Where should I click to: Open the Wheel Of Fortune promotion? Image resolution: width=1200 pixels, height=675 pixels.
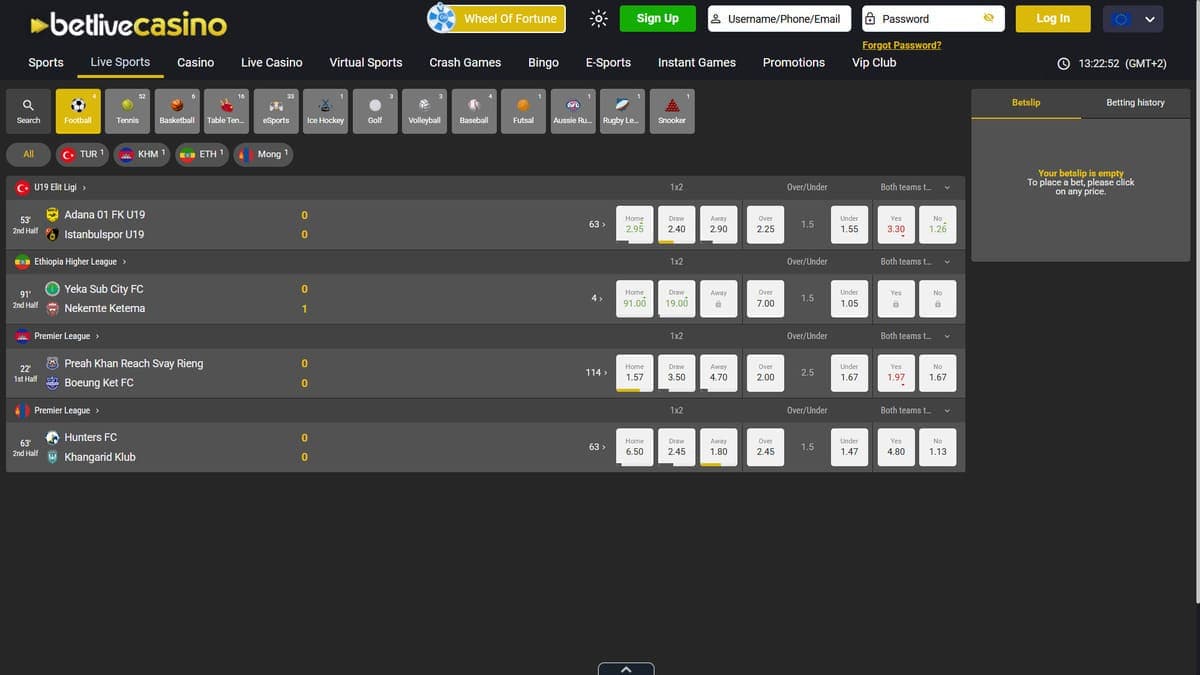point(497,18)
